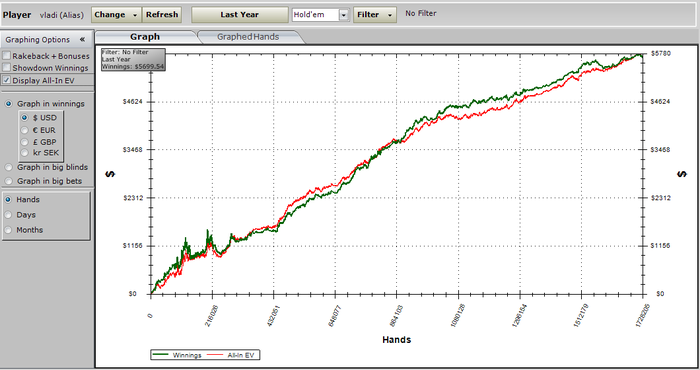Open the Hold'em game type arrow
The width and height of the screenshot is (700, 370).
point(344,15)
